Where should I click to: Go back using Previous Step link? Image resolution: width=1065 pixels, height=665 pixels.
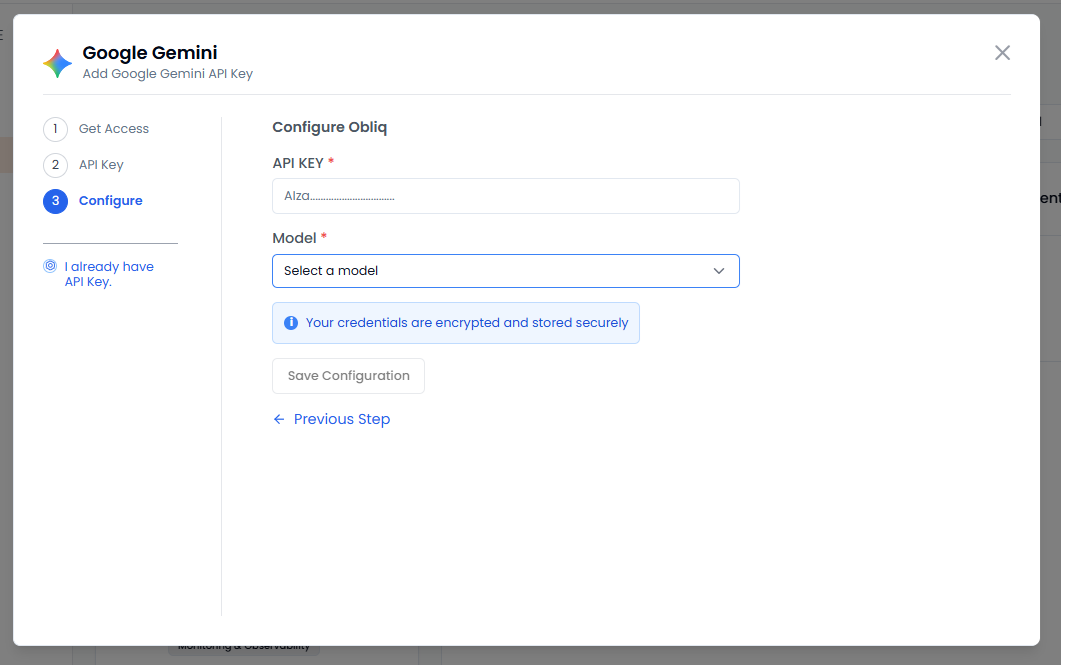click(341, 419)
